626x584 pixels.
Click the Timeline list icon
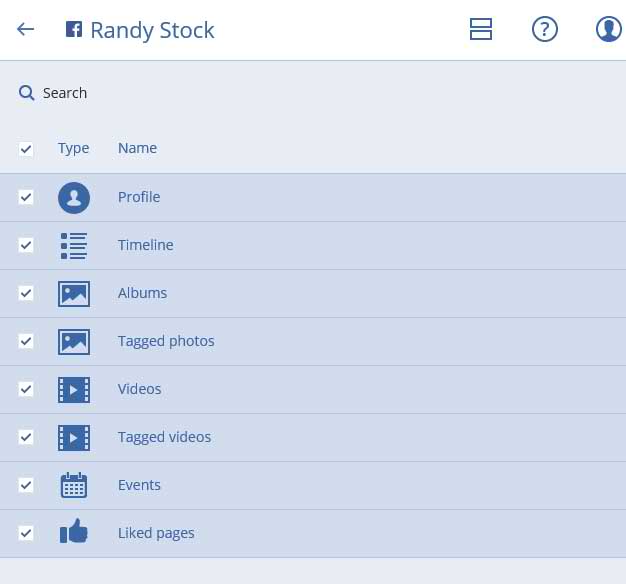(x=74, y=246)
